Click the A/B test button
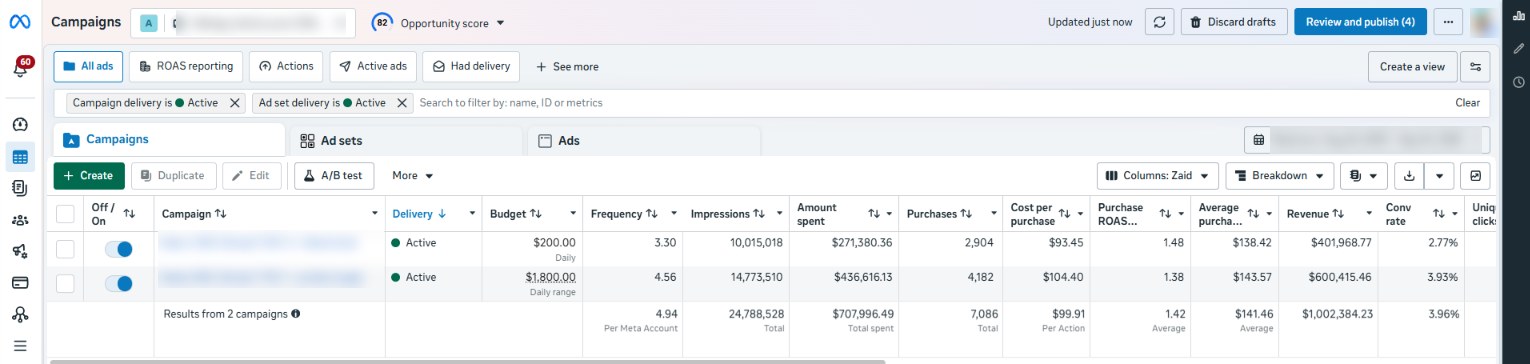This screenshot has height=364, width=1530. (334, 176)
